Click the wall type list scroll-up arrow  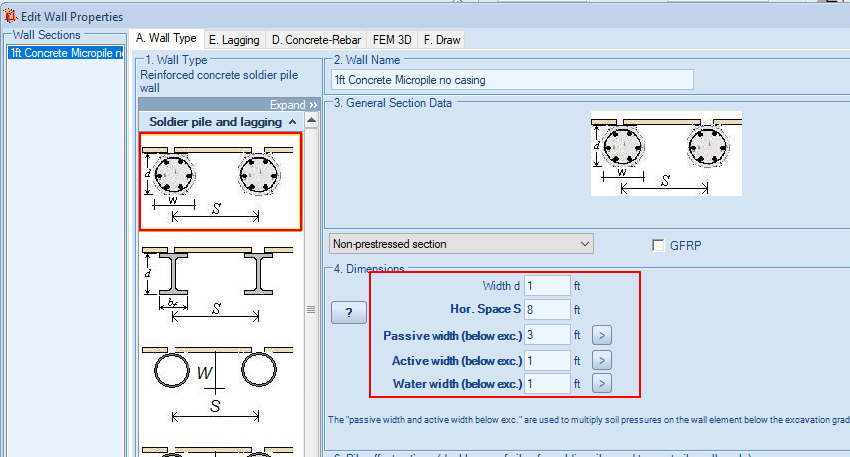point(311,120)
